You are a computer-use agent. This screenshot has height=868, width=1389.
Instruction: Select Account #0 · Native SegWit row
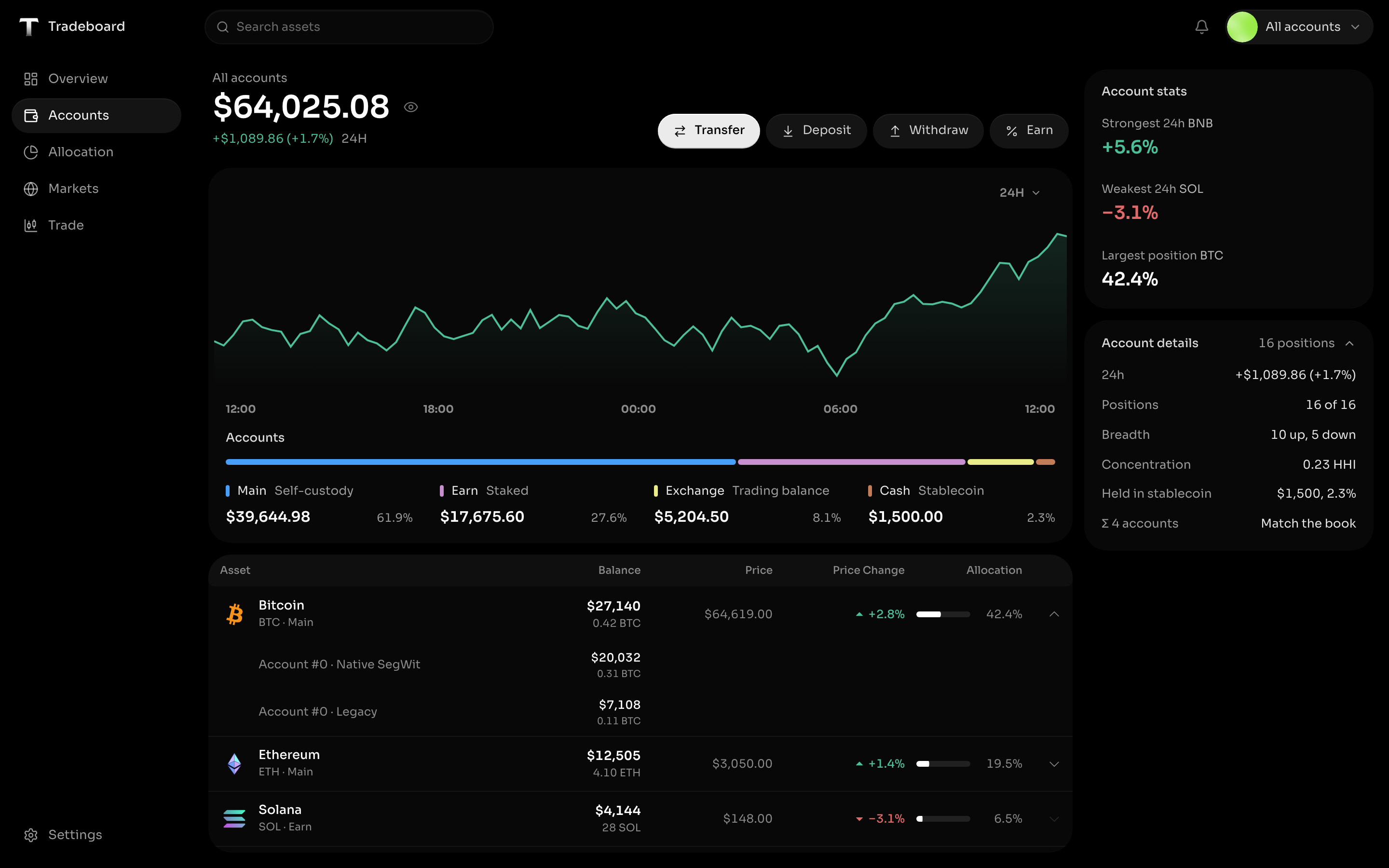[x=640, y=665]
